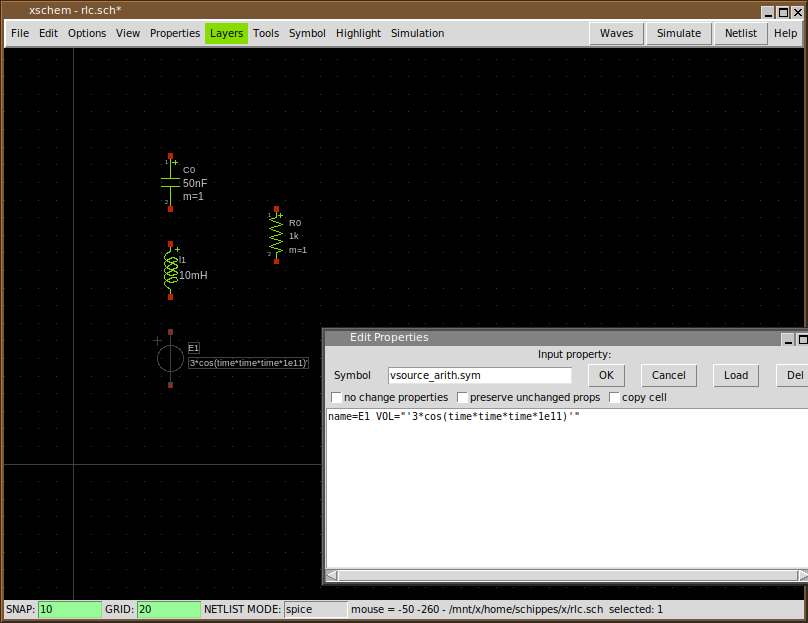Viewport: 808px width, 623px height.
Task: Open the Layers menu
Action: click(226, 33)
